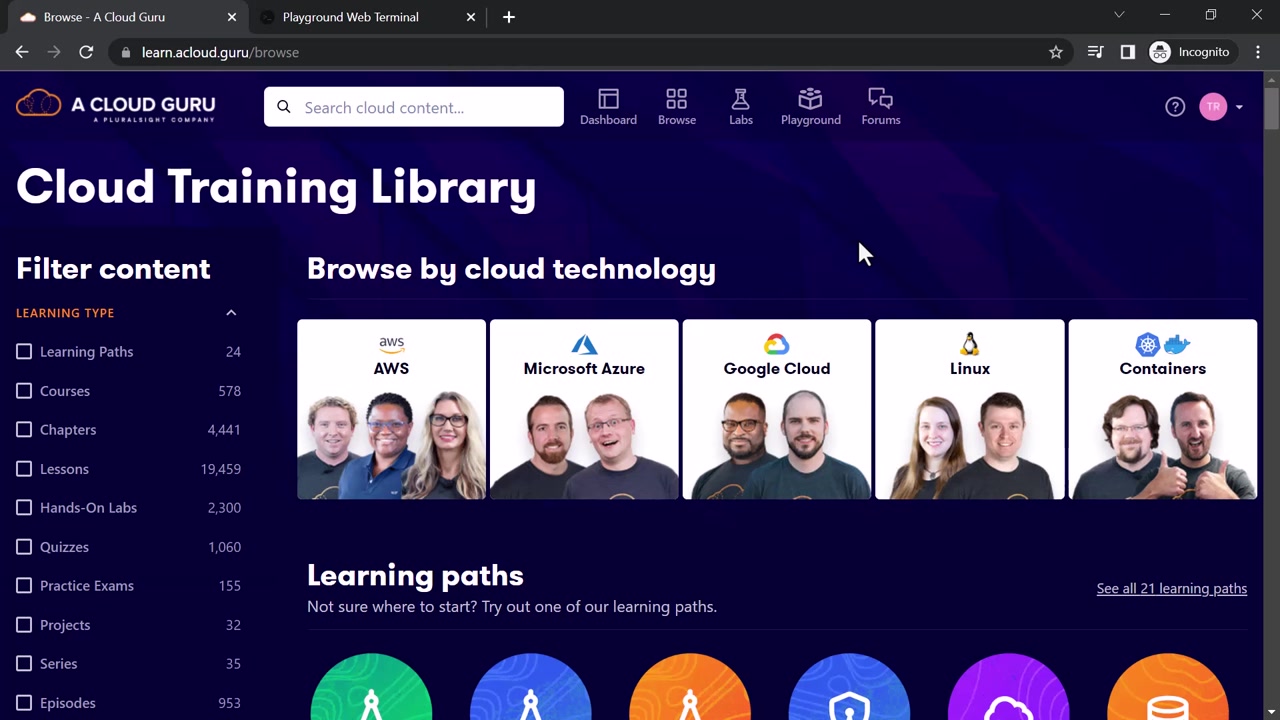Click the Labs menu label
The height and width of the screenshot is (720, 1280).
click(x=741, y=120)
